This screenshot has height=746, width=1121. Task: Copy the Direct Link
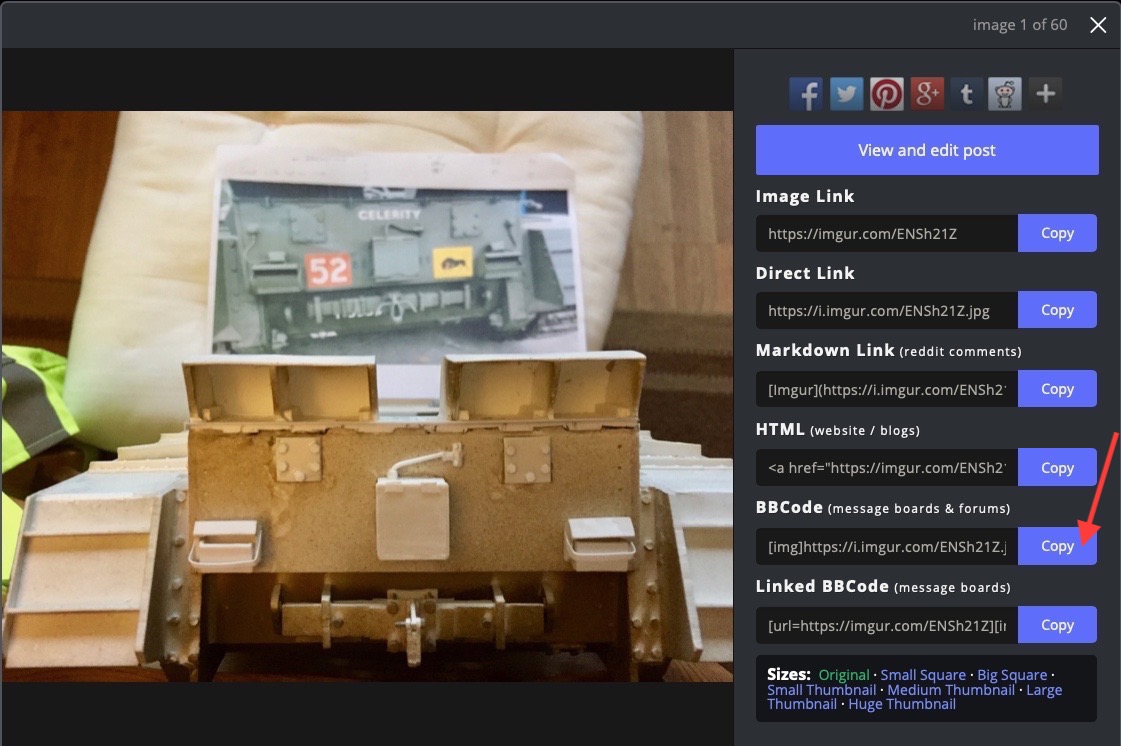click(x=1057, y=310)
